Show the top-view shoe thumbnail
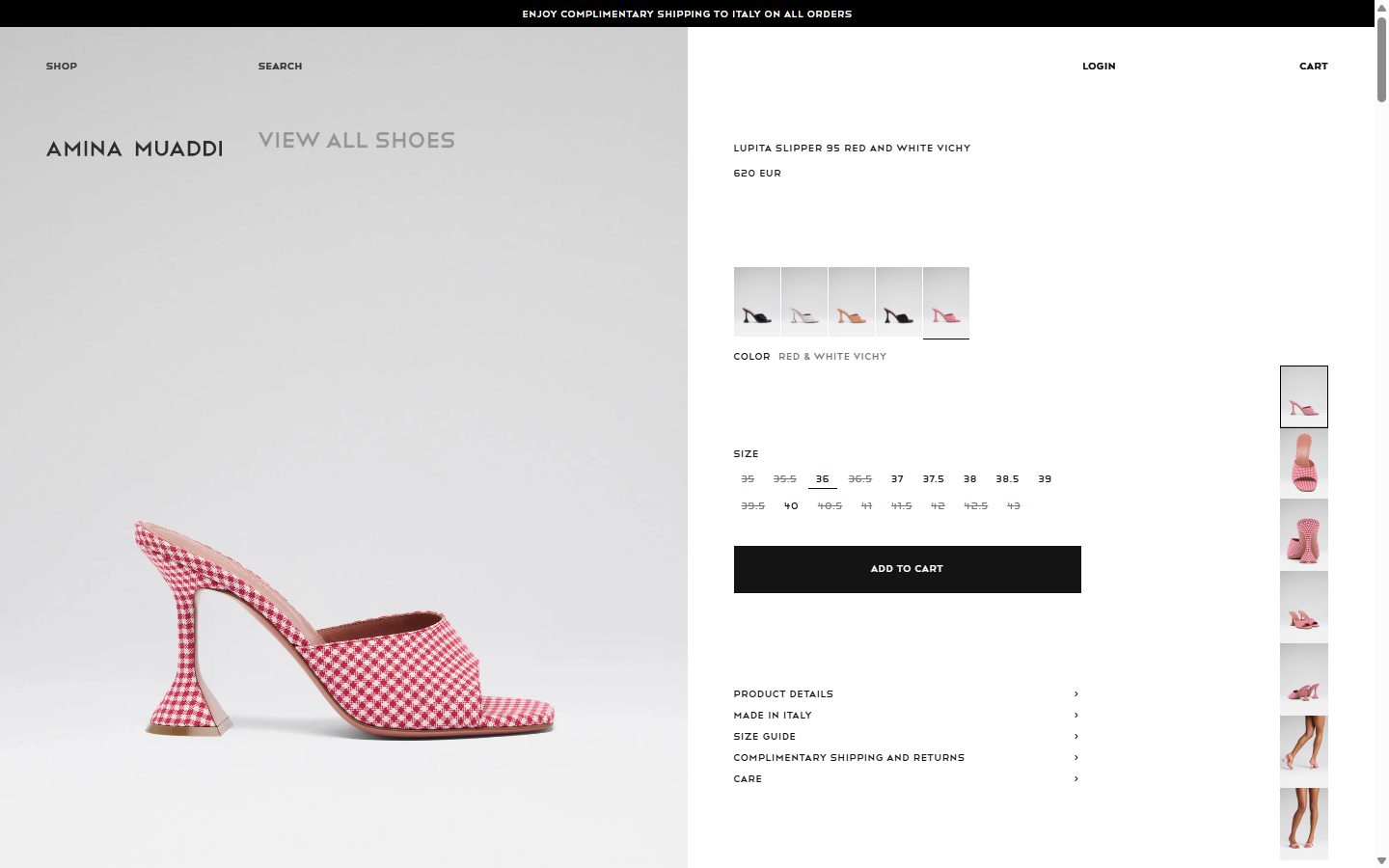This screenshot has width=1389, height=868. (x=1303, y=463)
